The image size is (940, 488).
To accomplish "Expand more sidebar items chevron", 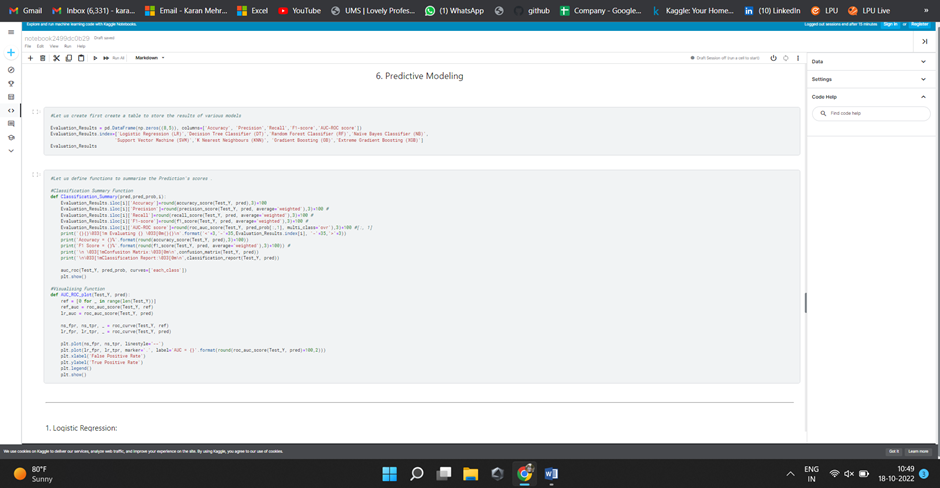I will pyautogui.click(x=11, y=151).
